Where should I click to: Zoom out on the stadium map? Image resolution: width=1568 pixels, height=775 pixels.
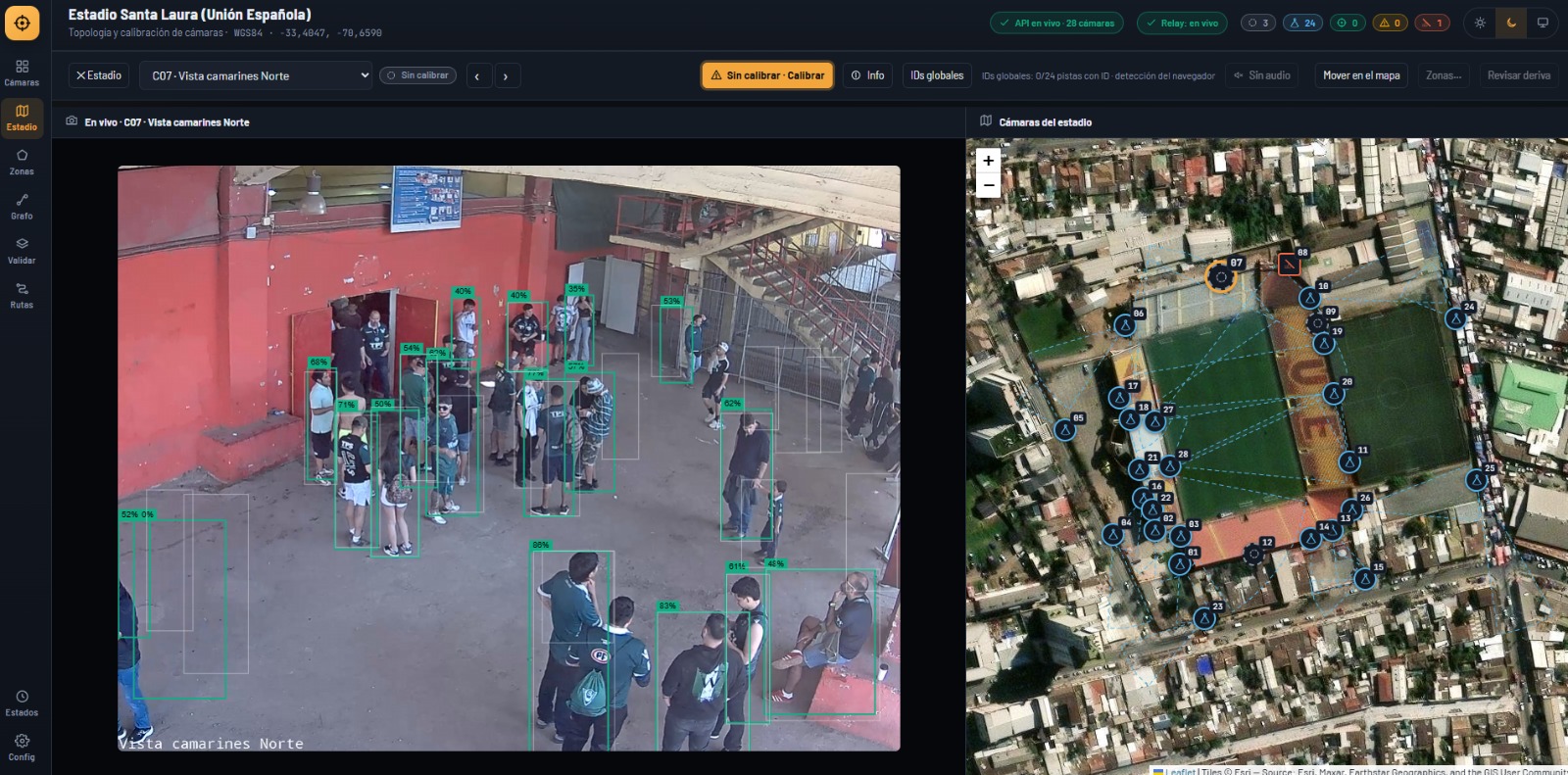pyautogui.click(x=988, y=185)
